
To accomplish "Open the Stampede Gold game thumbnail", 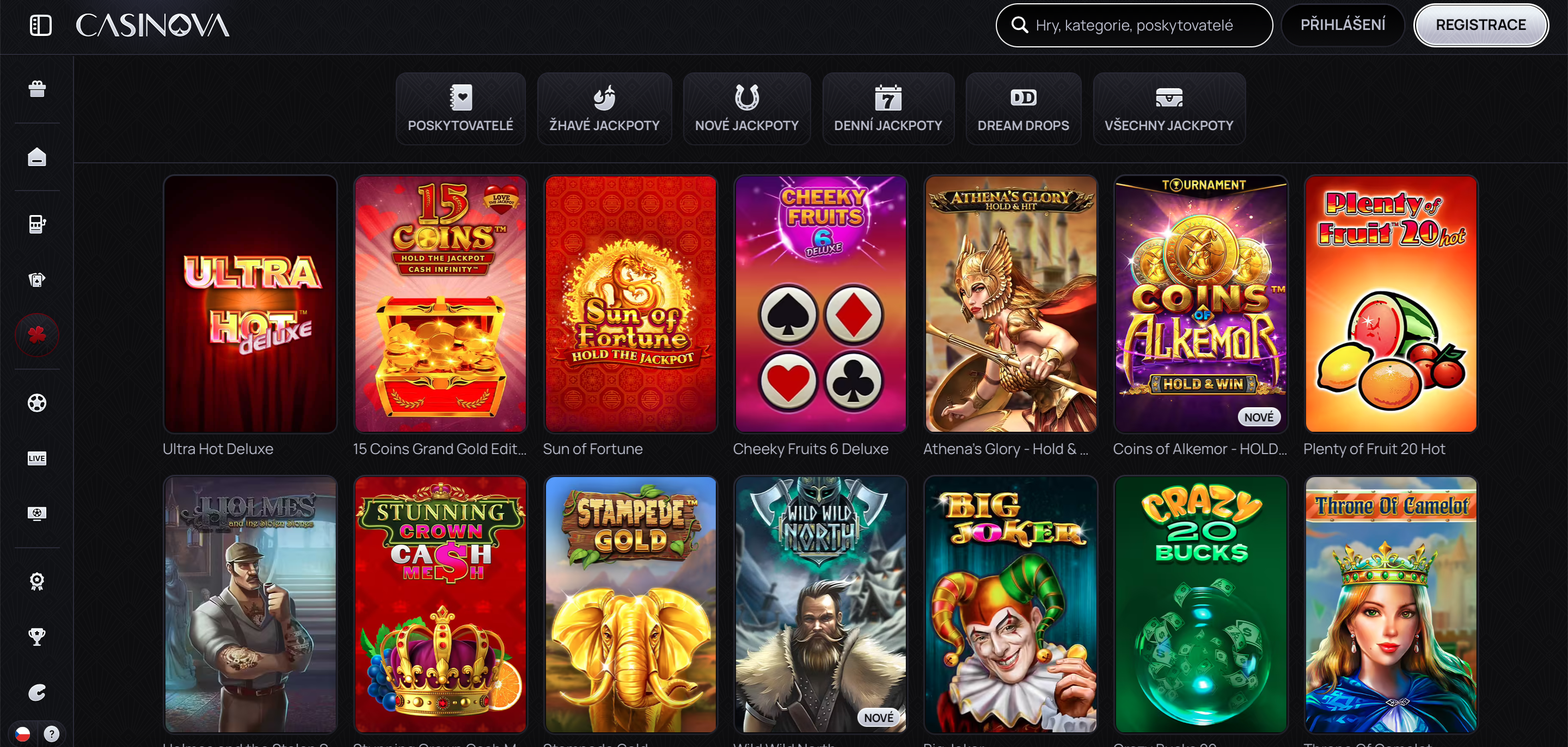I will coord(630,604).
